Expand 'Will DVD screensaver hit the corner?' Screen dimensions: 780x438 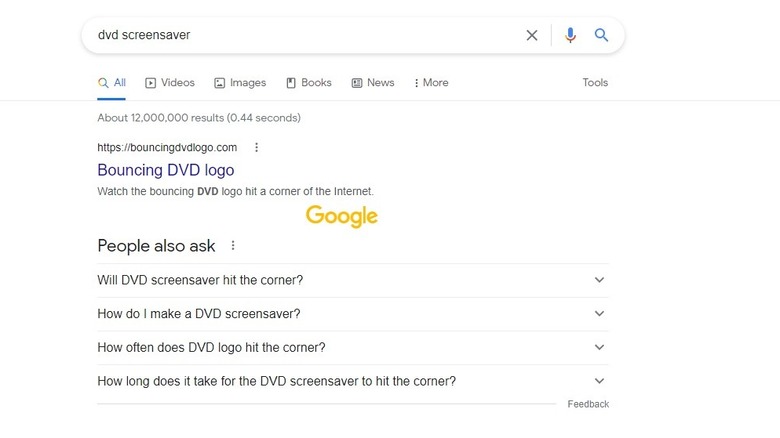point(599,280)
